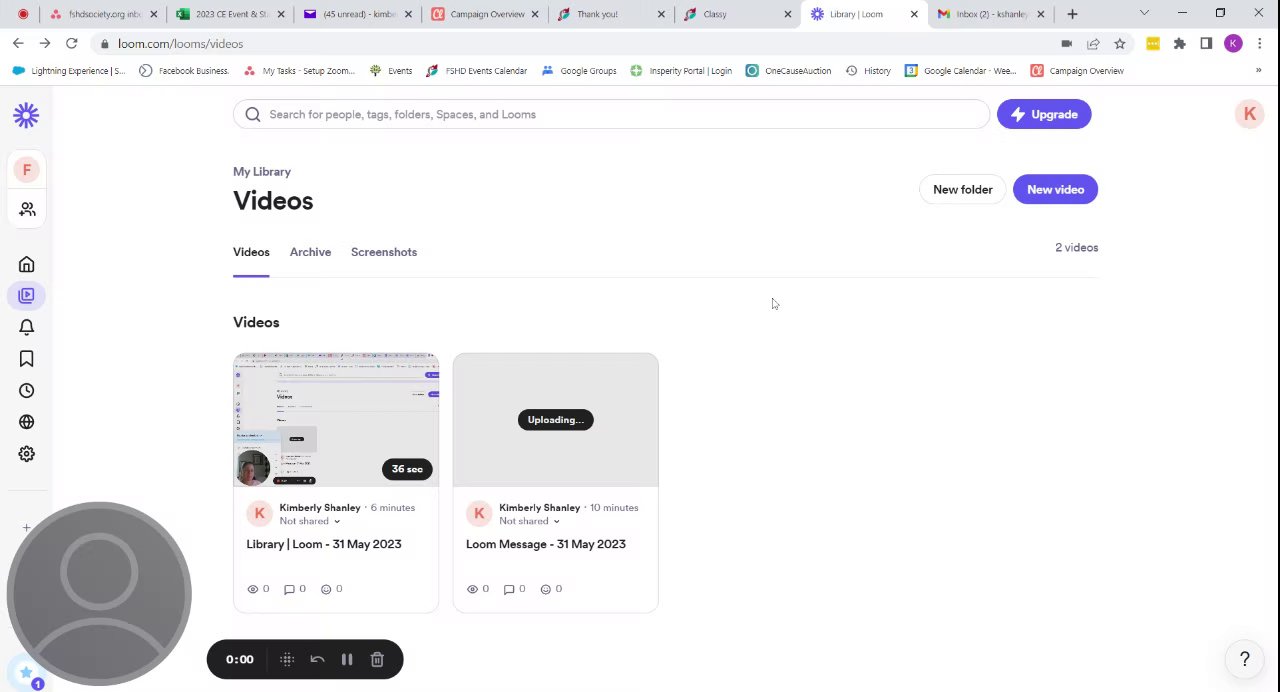The height and width of the screenshot is (692, 1280).
Task: Open the 36 sec video thumbnail
Action: [x=336, y=420]
